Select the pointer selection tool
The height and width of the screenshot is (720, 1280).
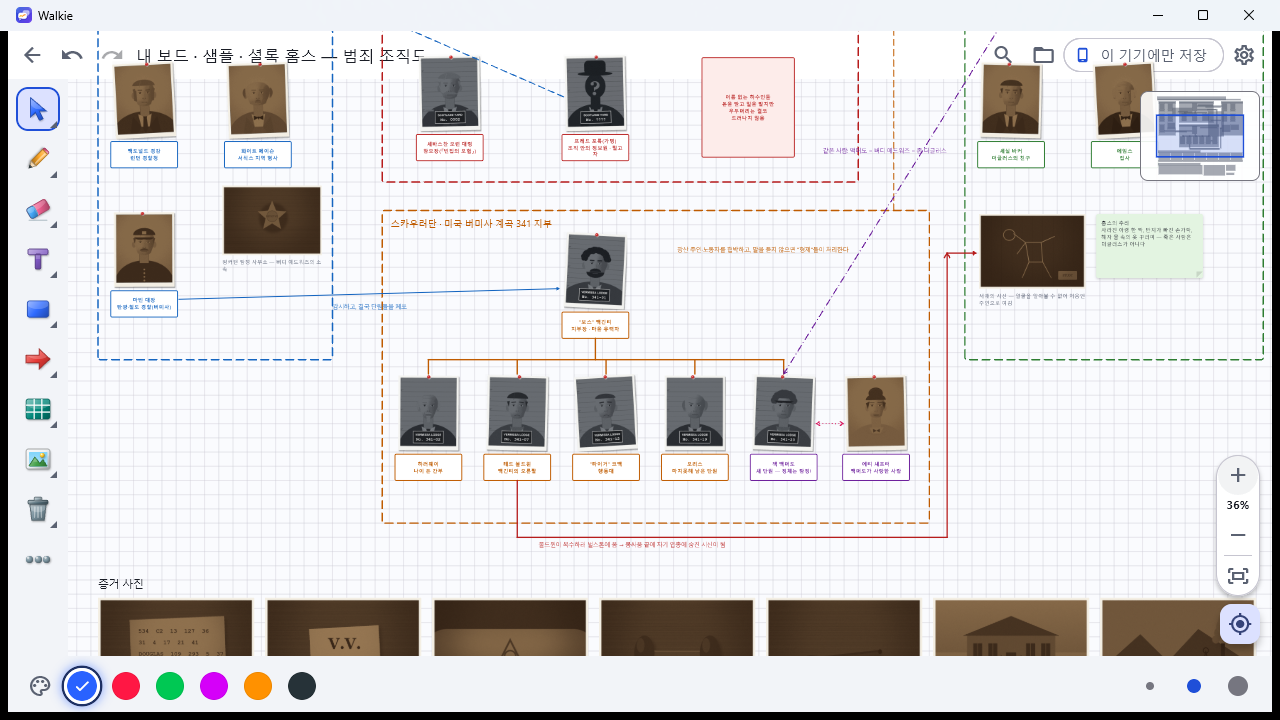(x=38, y=109)
